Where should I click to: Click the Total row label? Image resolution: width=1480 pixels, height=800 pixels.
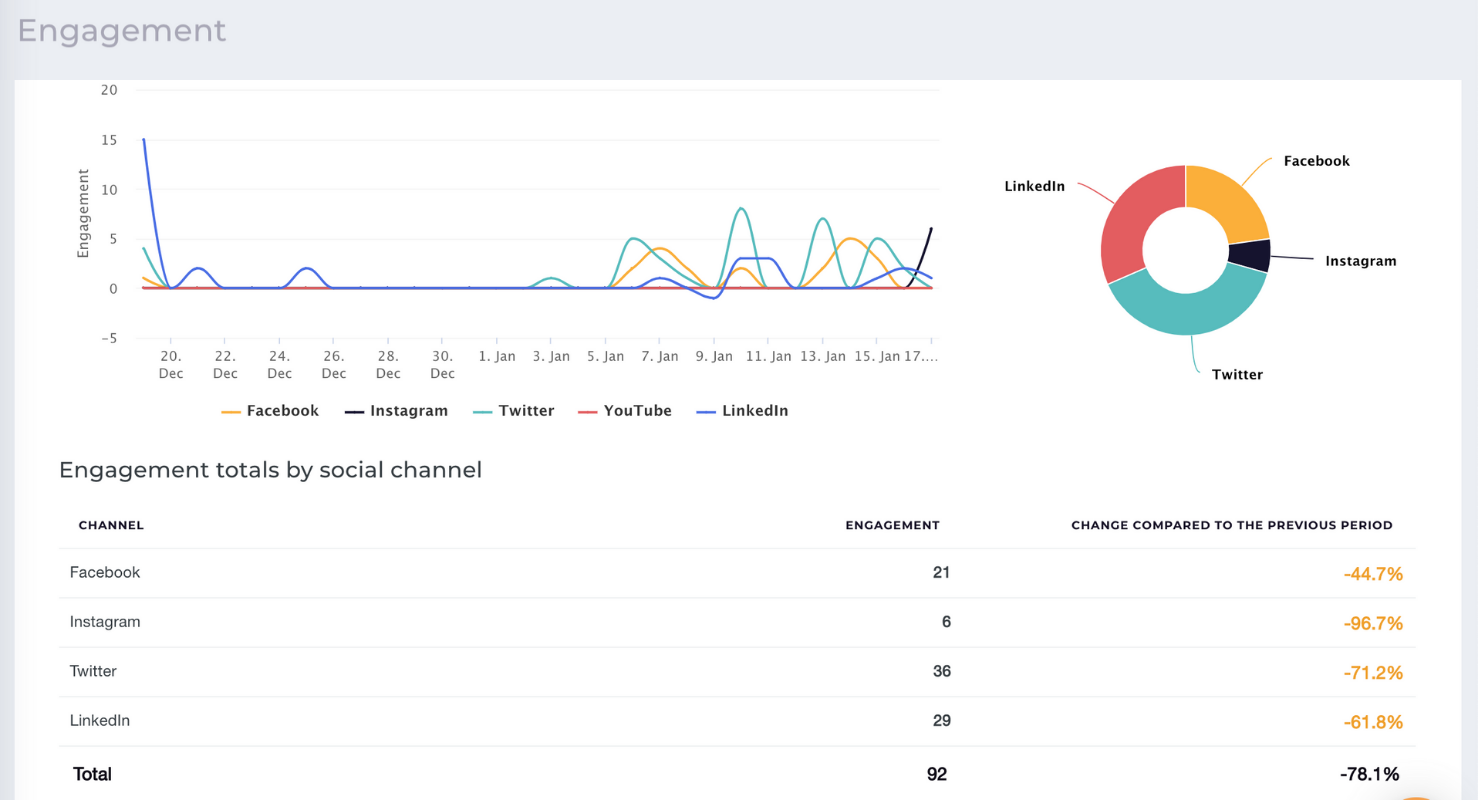click(x=92, y=774)
